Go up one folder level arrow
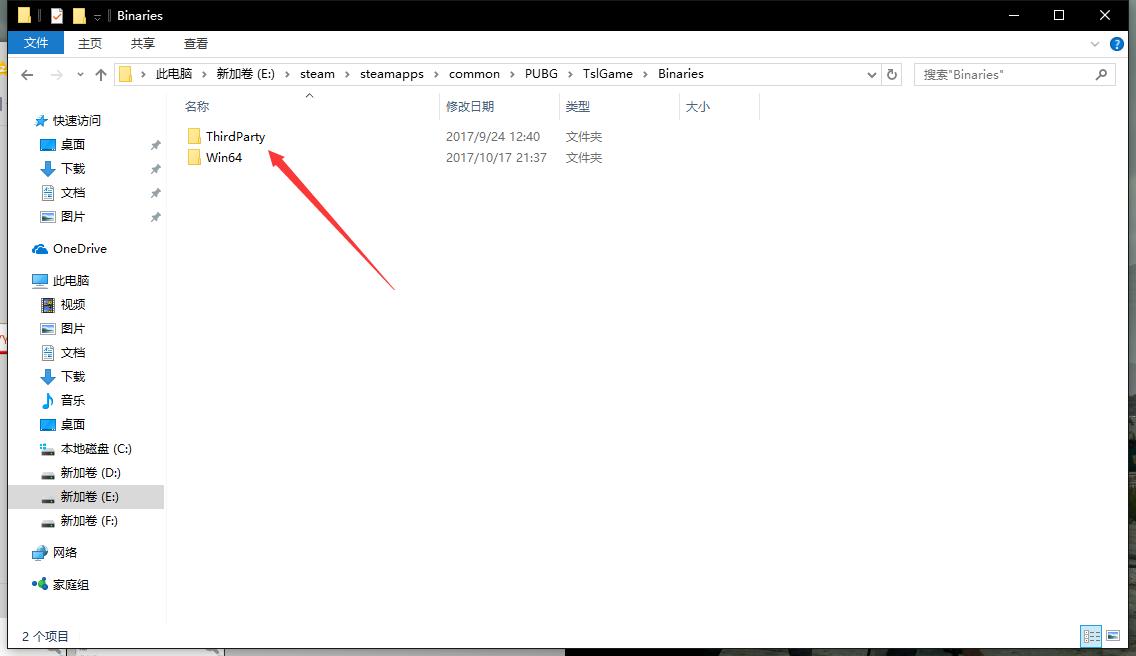This screenshot has height=656, width=1136. (101, 75)
